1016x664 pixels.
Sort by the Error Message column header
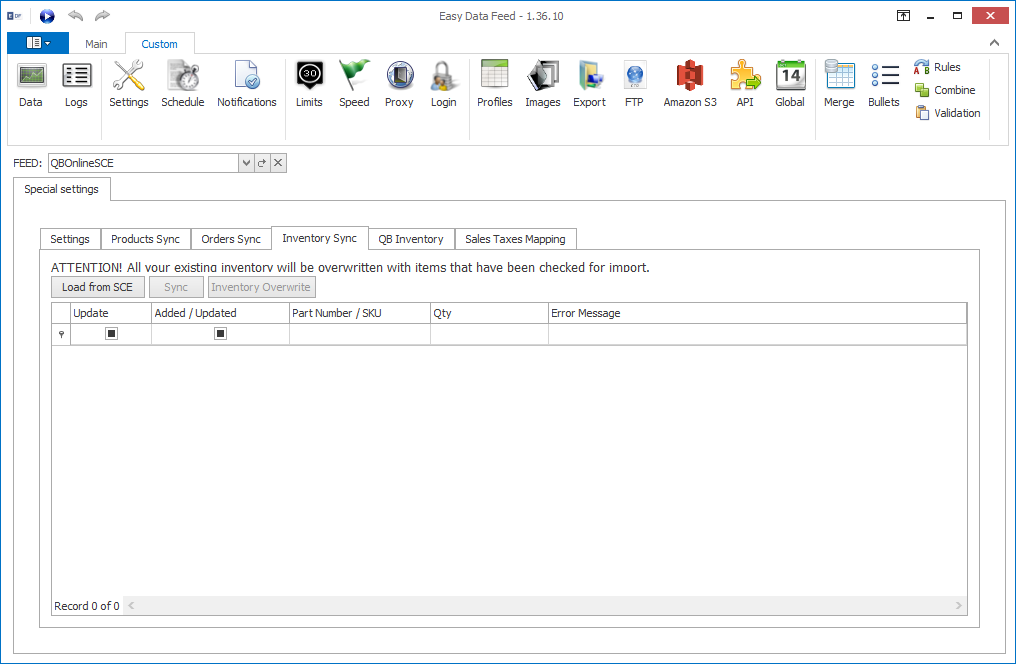(x=757, y=313)
